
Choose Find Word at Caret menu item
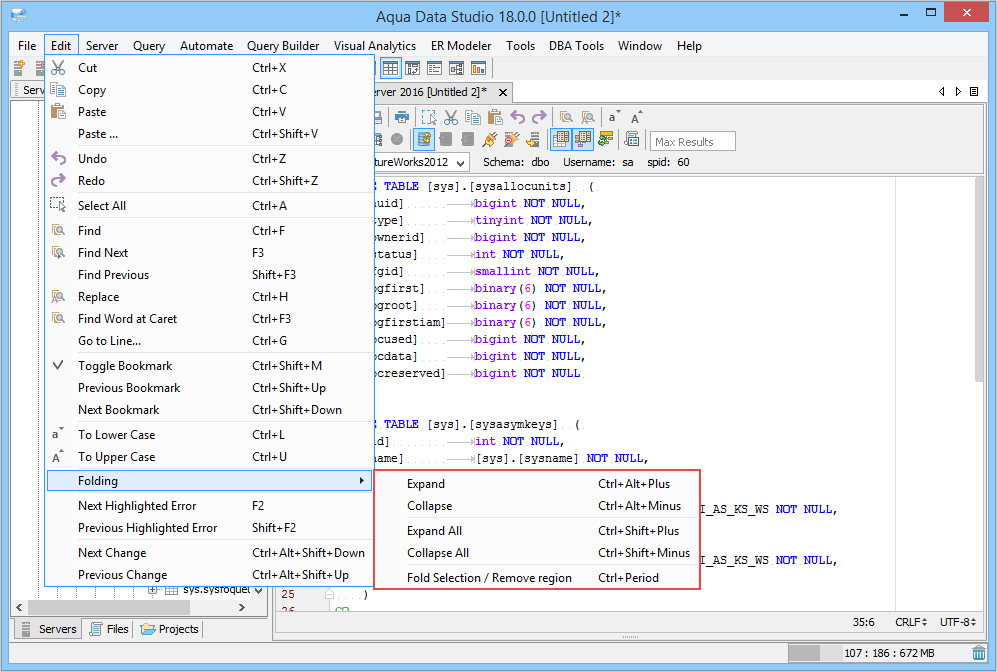click(x=209, y=319)
